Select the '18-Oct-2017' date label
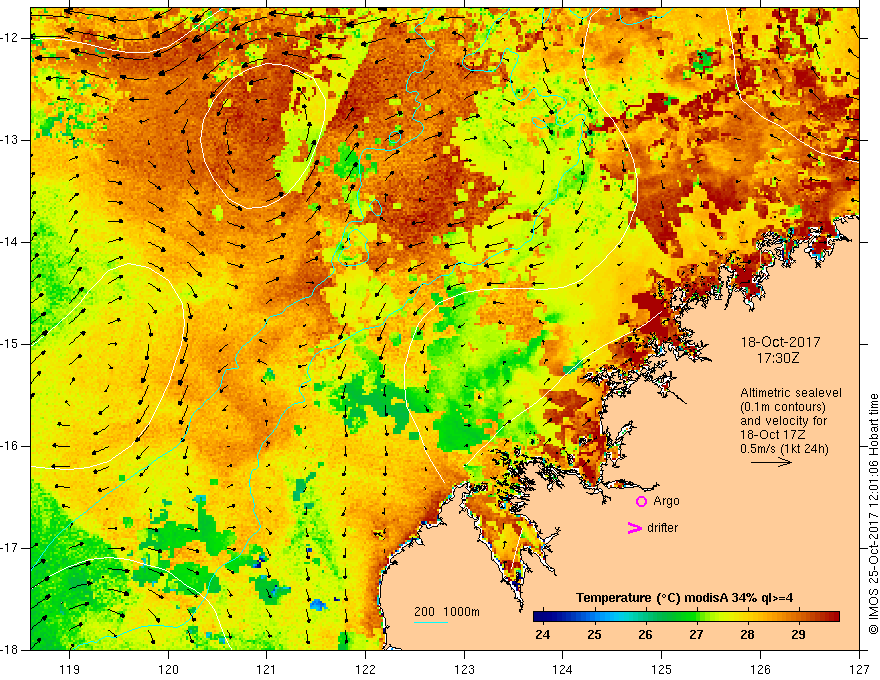The image size is (880, 680). 780,342
